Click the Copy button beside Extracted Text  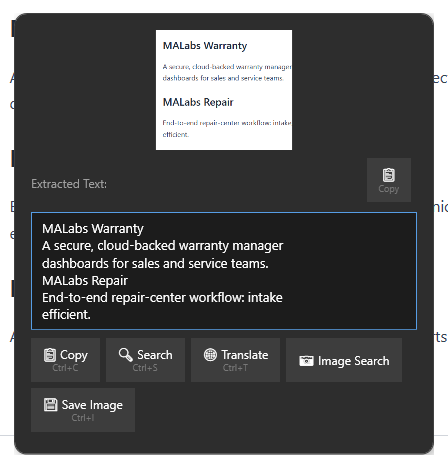[389, 180]
